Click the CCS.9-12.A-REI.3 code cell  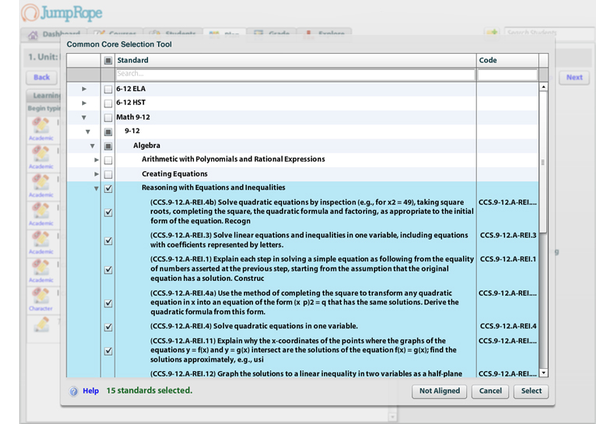coord(508,235)
